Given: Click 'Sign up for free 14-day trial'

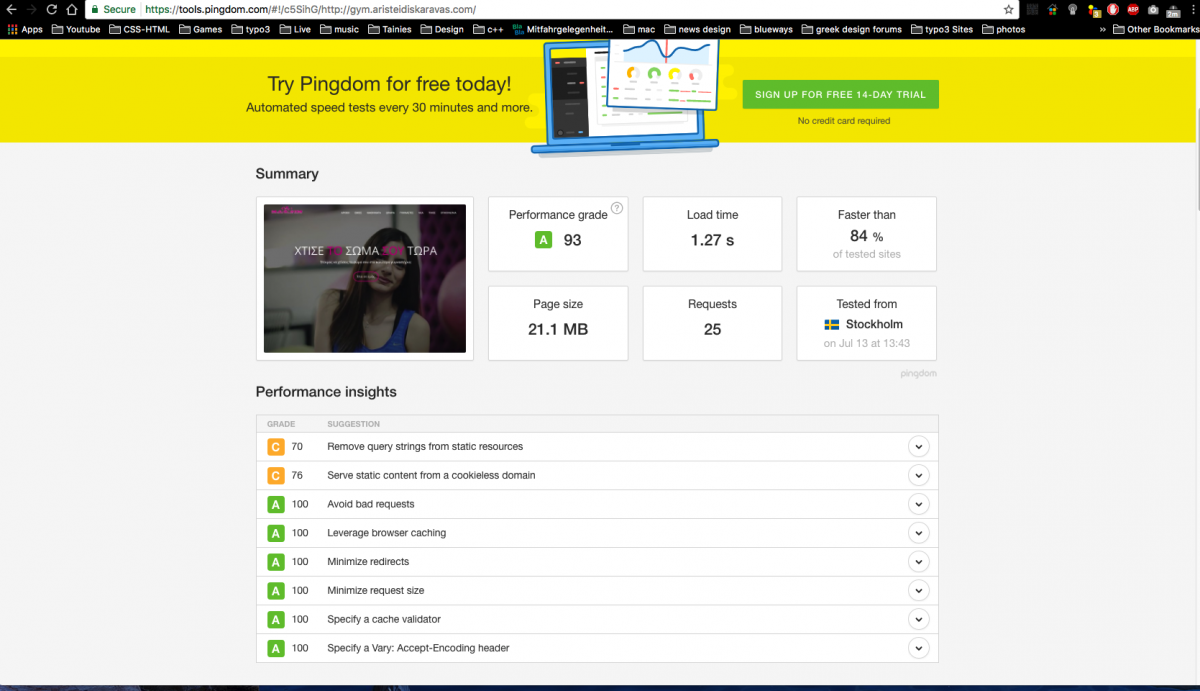Looking at the screenshot, I should tap(840, 94).
